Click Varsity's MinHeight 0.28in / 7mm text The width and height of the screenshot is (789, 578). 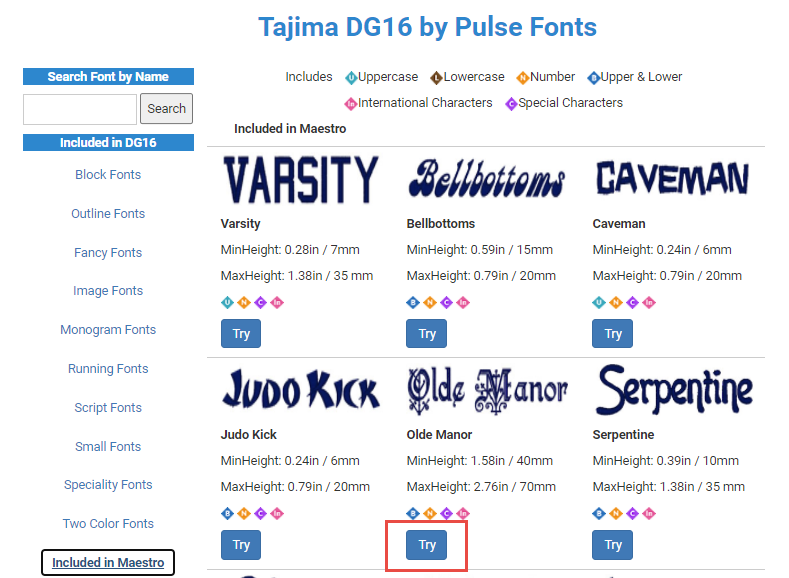(290, 250)
